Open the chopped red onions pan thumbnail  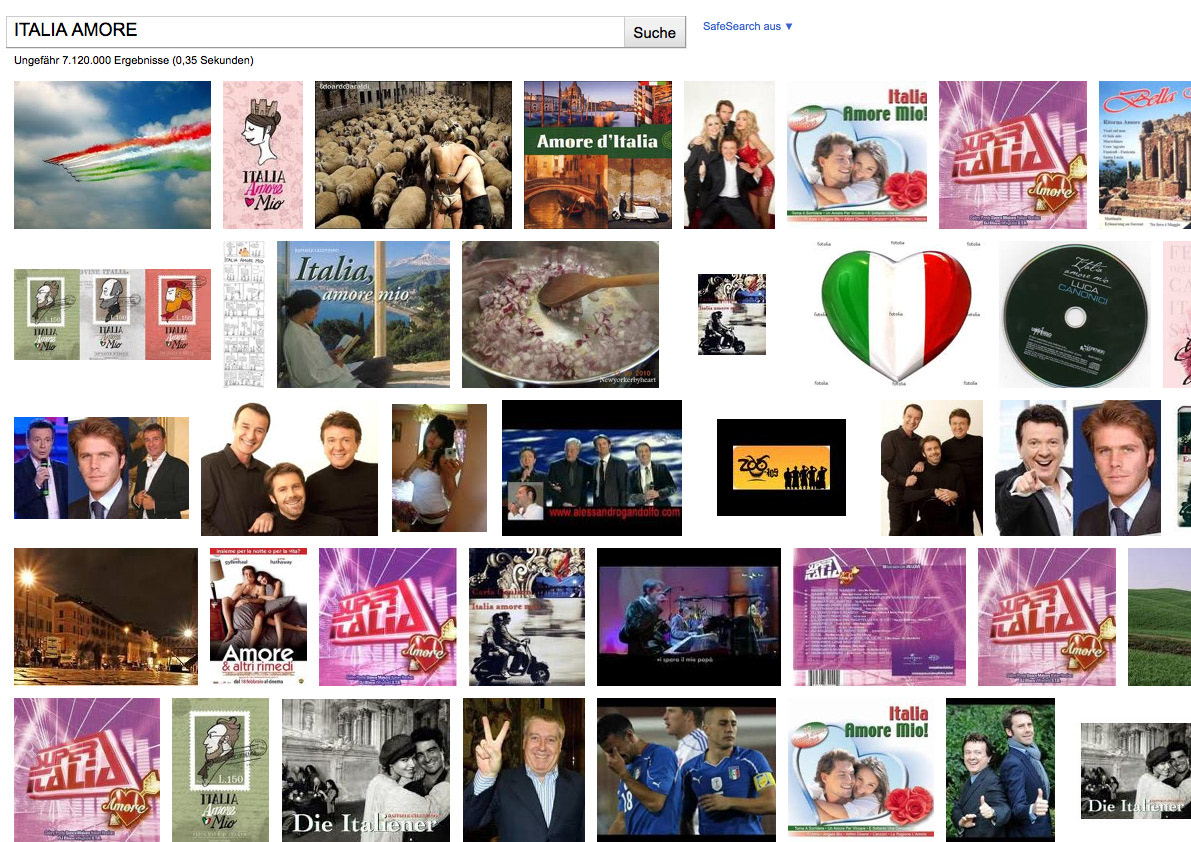pos(561,314)
